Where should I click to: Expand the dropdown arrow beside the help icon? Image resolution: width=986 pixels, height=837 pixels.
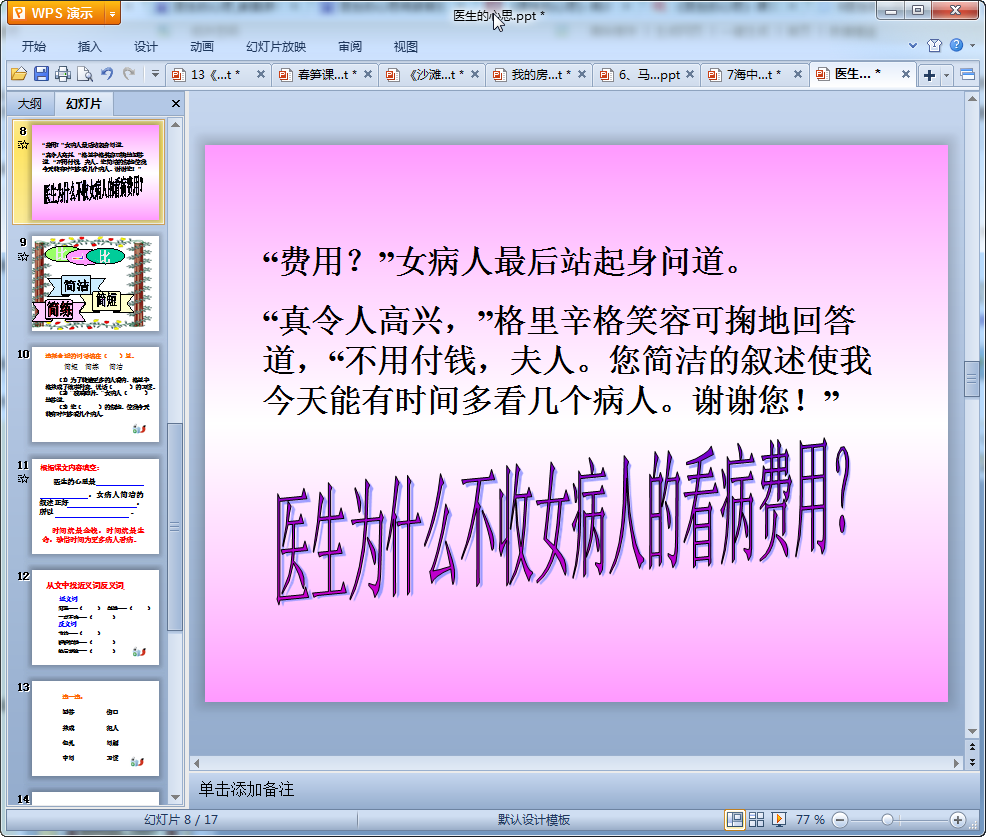coord(973,45)
